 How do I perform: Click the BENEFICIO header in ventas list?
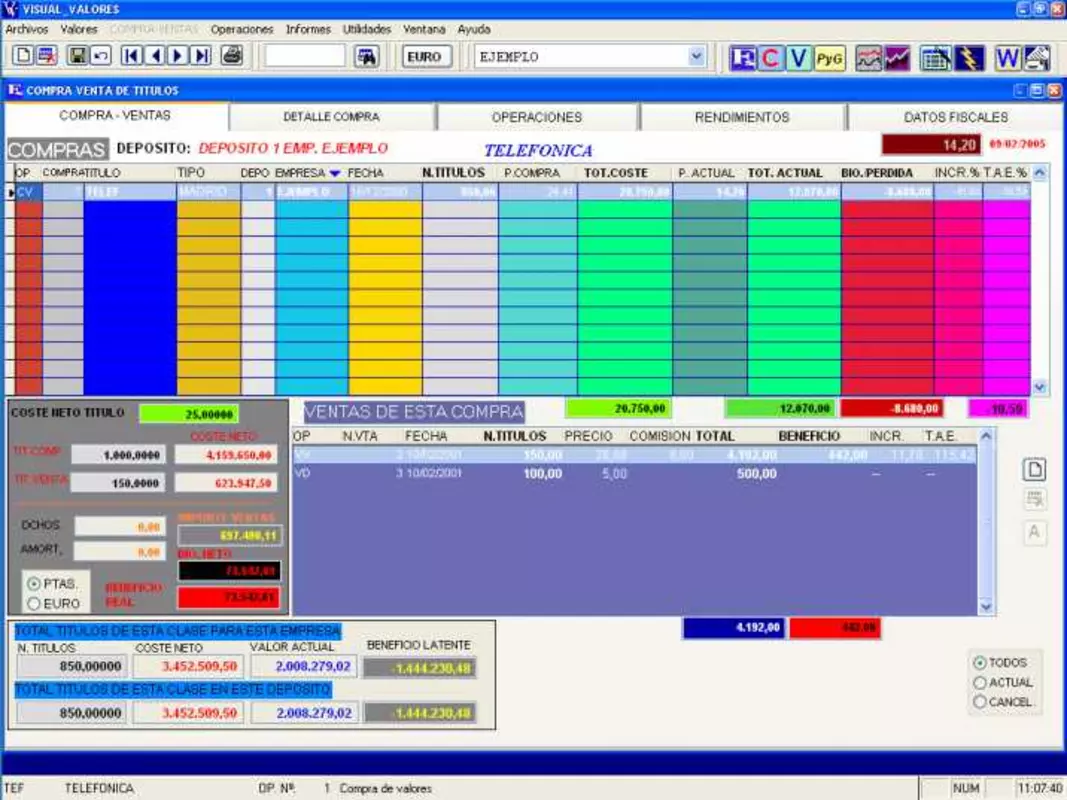pyautogui.click(x=809, y=436)
